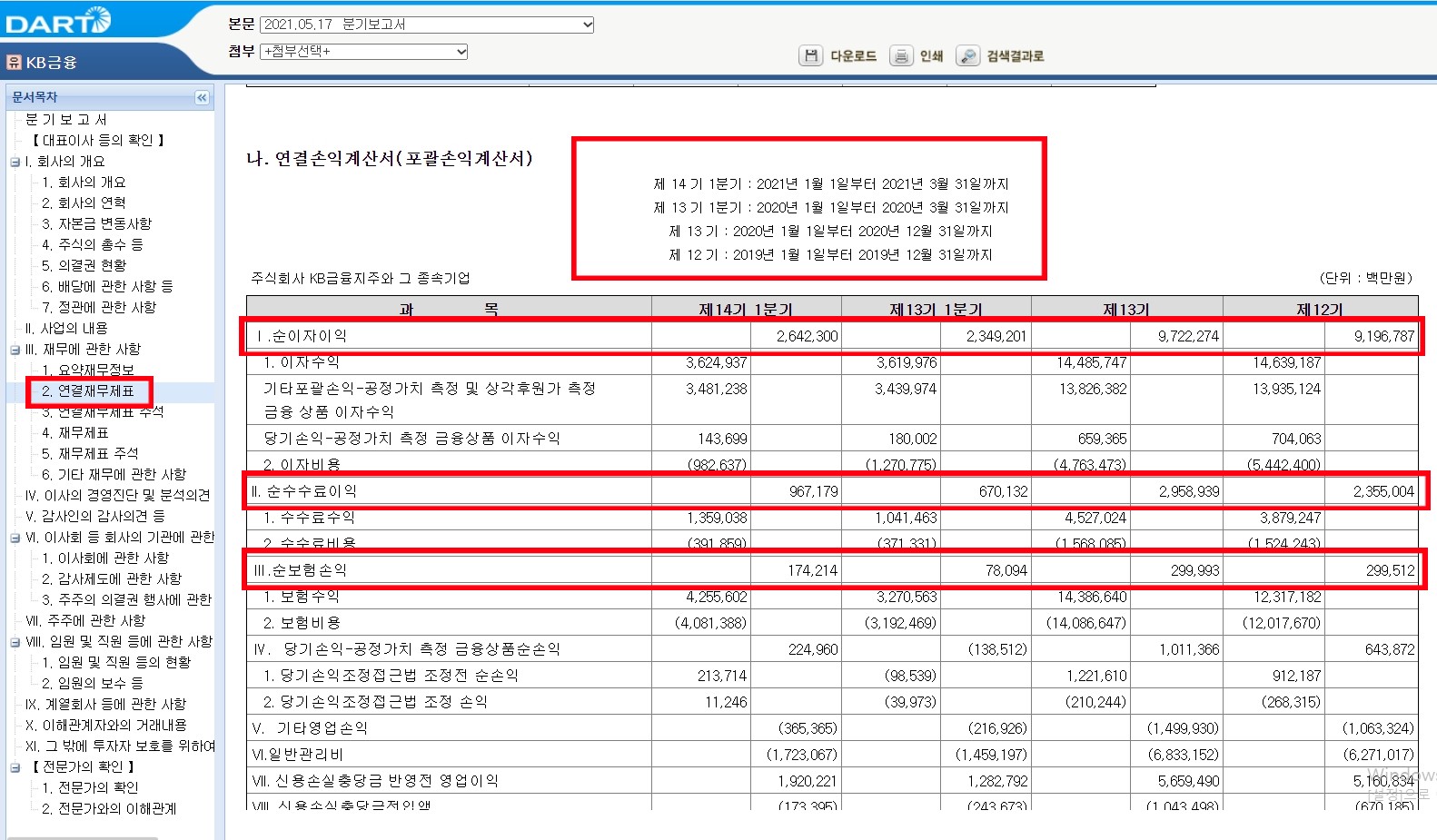Open 분기보고서 root item in tree
Screen dimensions: 1437x840
click(x=66, y=119)
